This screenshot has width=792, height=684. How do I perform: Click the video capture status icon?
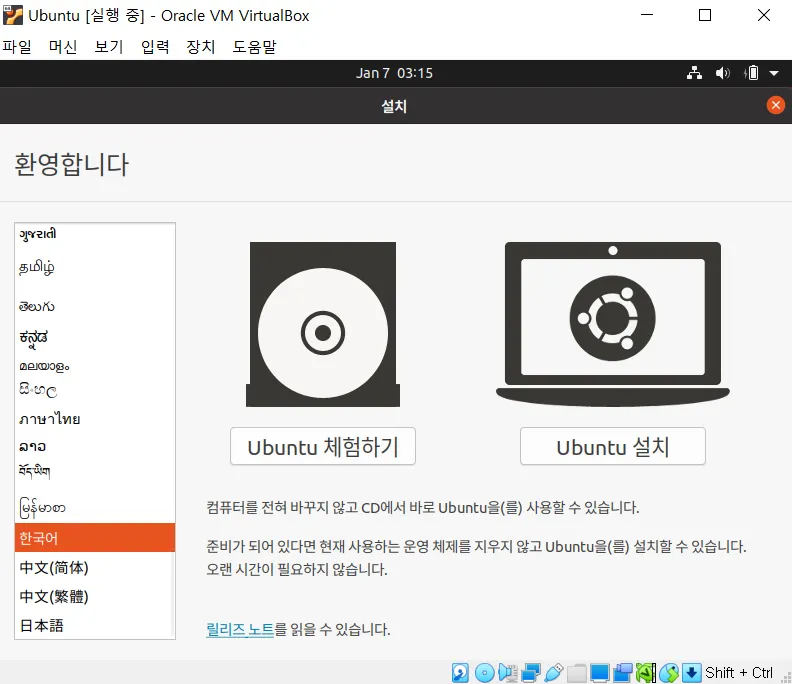623,673
